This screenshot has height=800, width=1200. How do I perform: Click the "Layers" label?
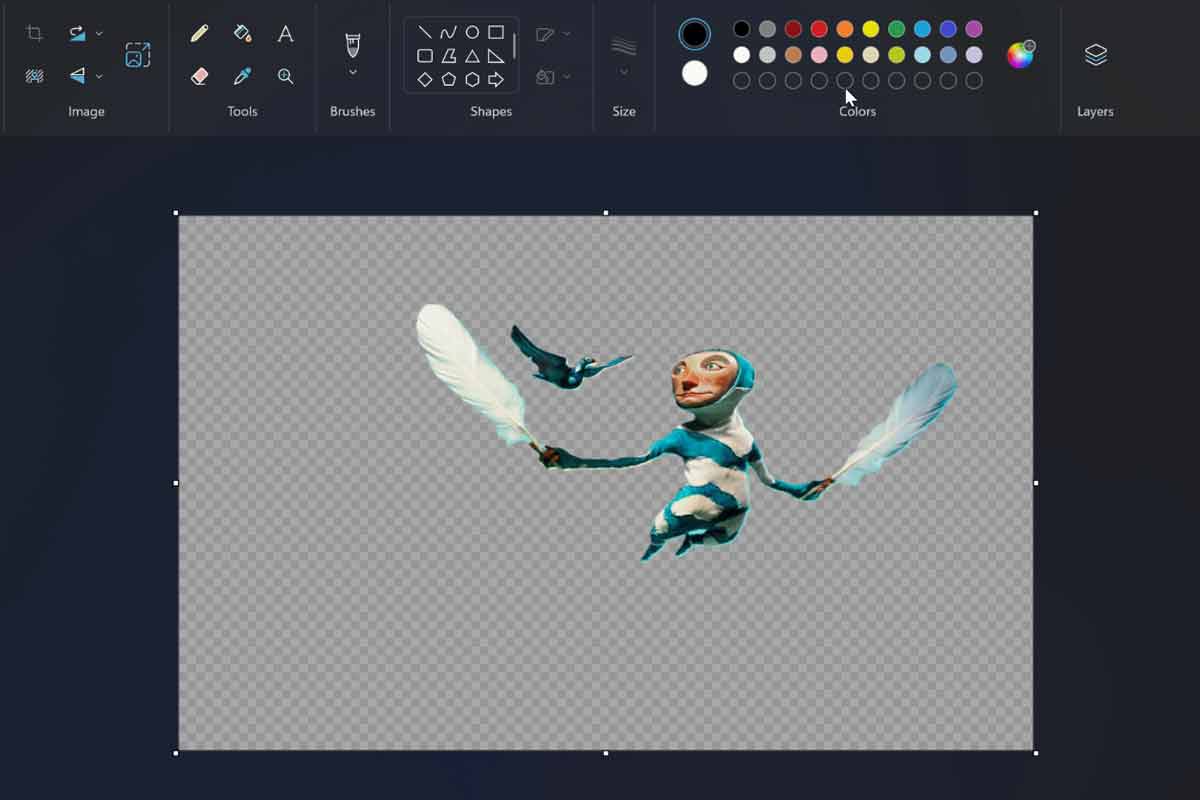coord(1095,112)
